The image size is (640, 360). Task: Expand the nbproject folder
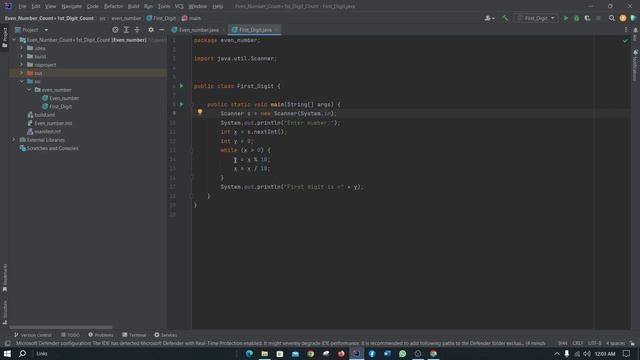click(x=22, y=65)
